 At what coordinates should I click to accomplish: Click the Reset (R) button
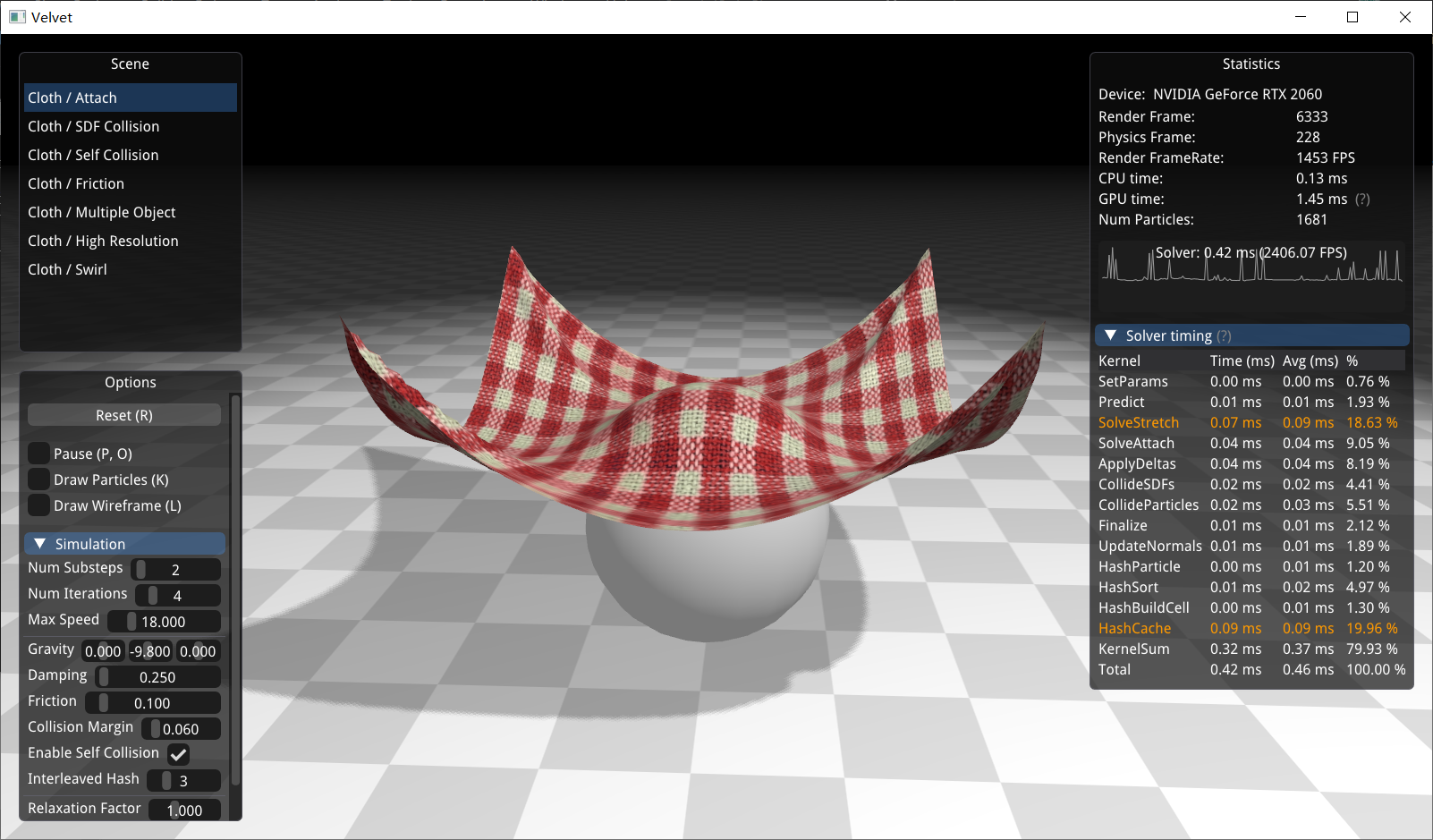[x=124, y=415]
